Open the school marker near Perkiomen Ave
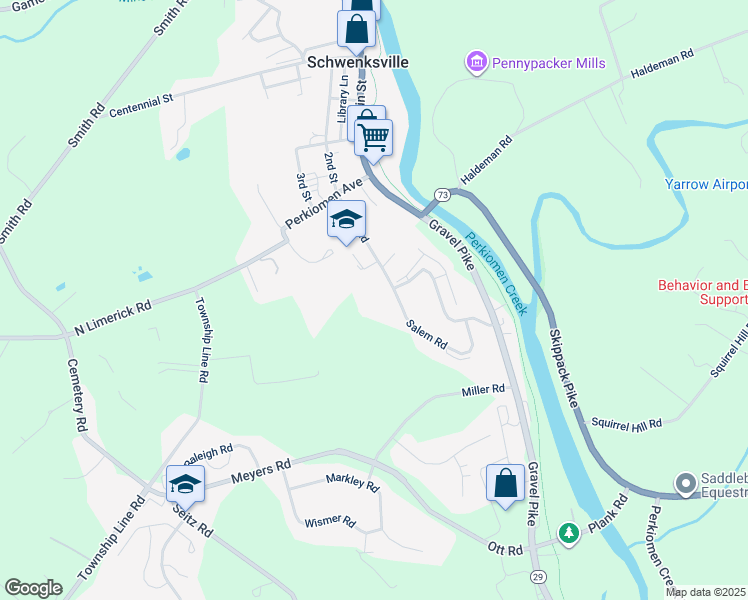 347,222
